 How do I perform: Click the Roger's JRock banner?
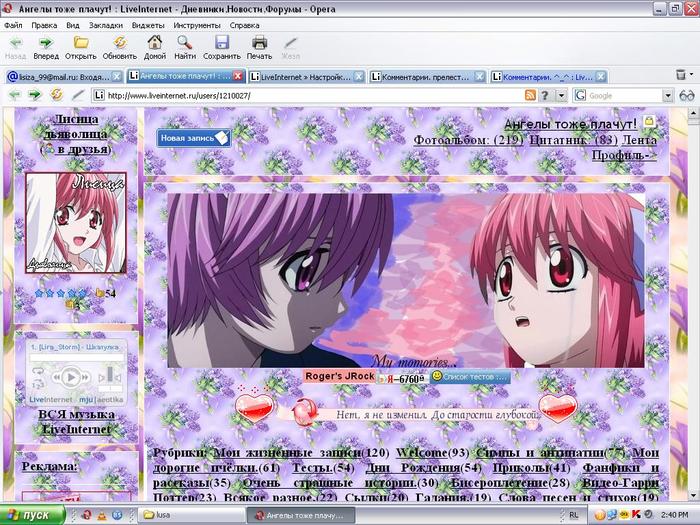[339, 376]
